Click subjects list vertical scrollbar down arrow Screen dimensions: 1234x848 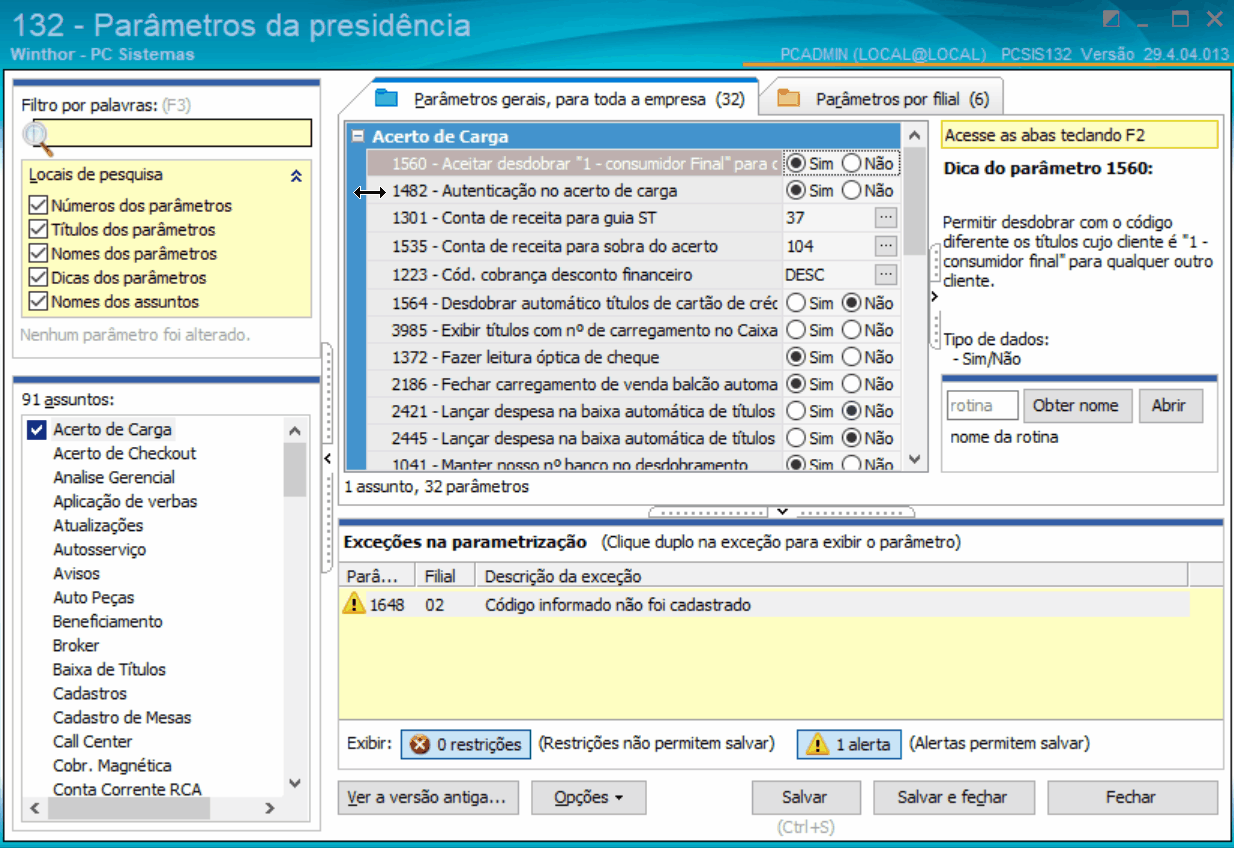[x=294, y=784]
